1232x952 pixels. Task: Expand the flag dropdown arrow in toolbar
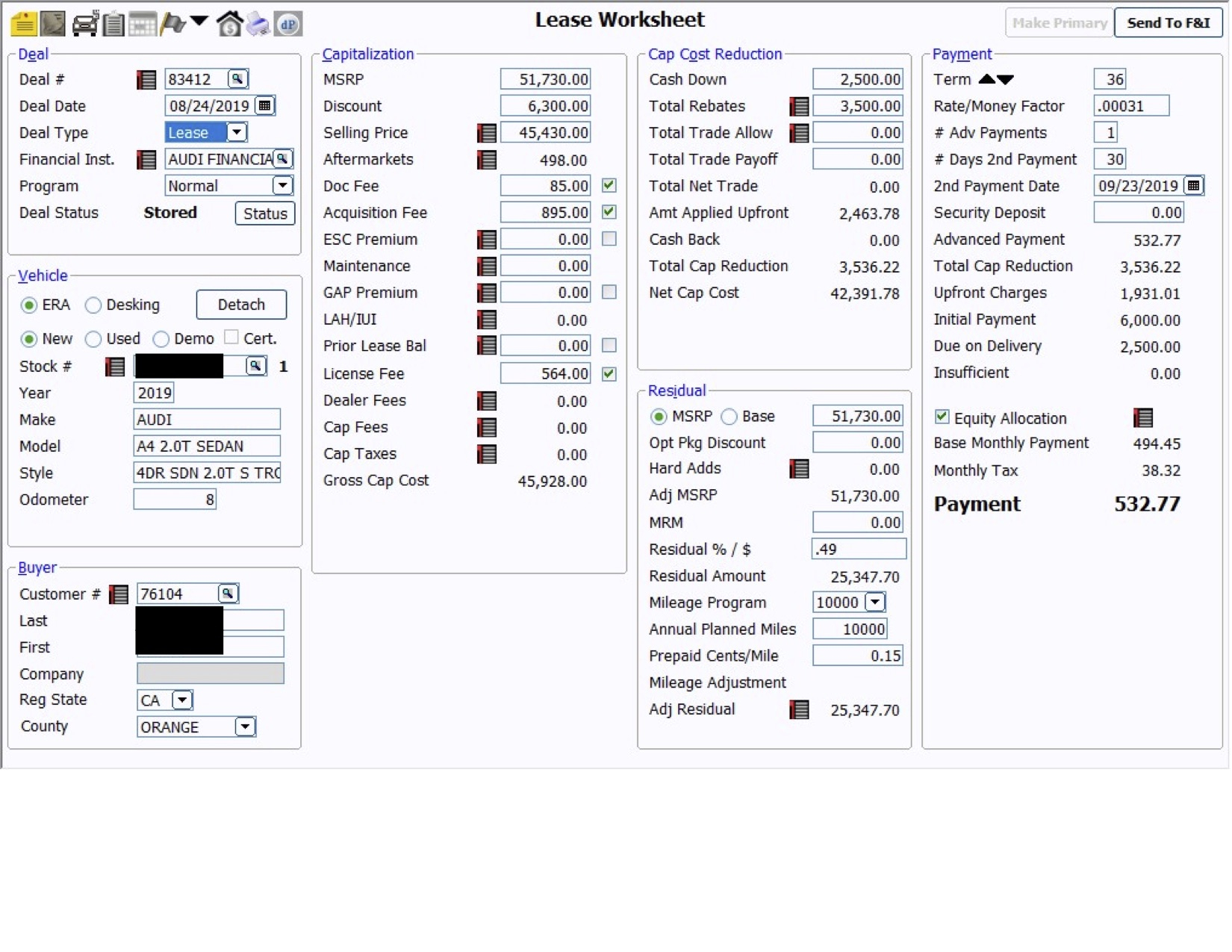pos(199,21)
